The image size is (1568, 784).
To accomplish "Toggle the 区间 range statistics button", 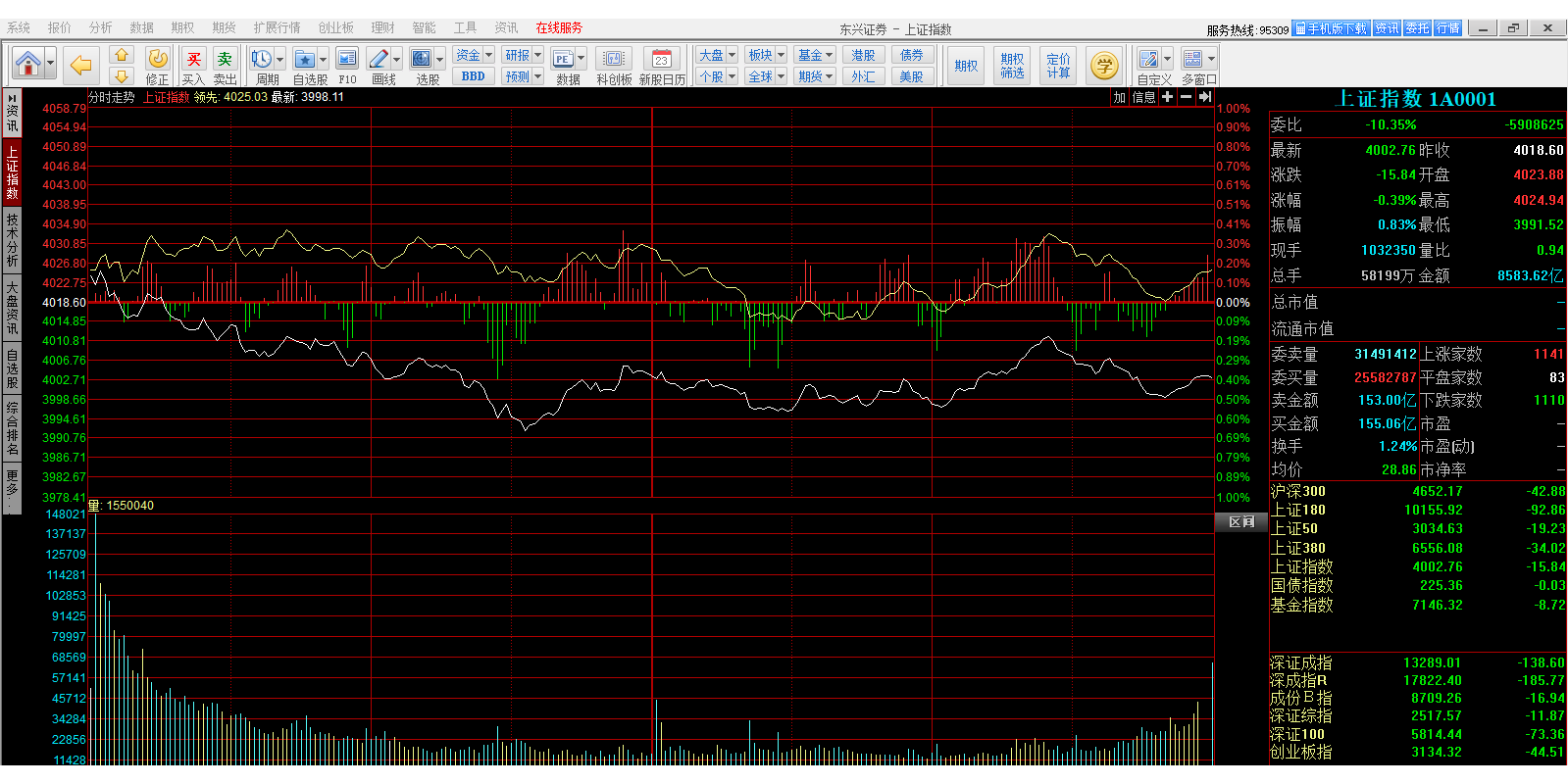I will pyautogui.click(x=1241, y=522).
